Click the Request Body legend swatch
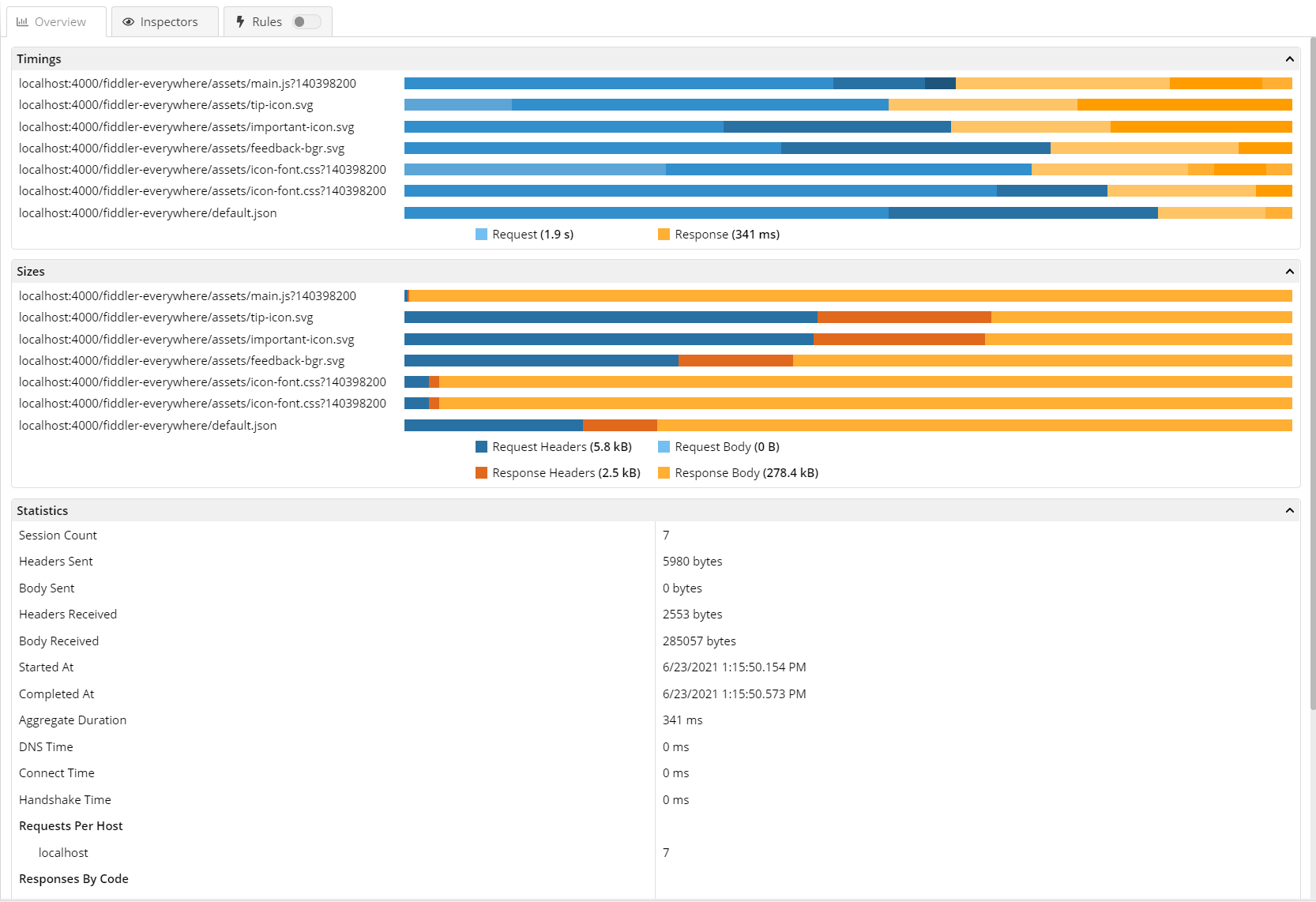This screenshot has width=1316, height=902. coord(664,447)
